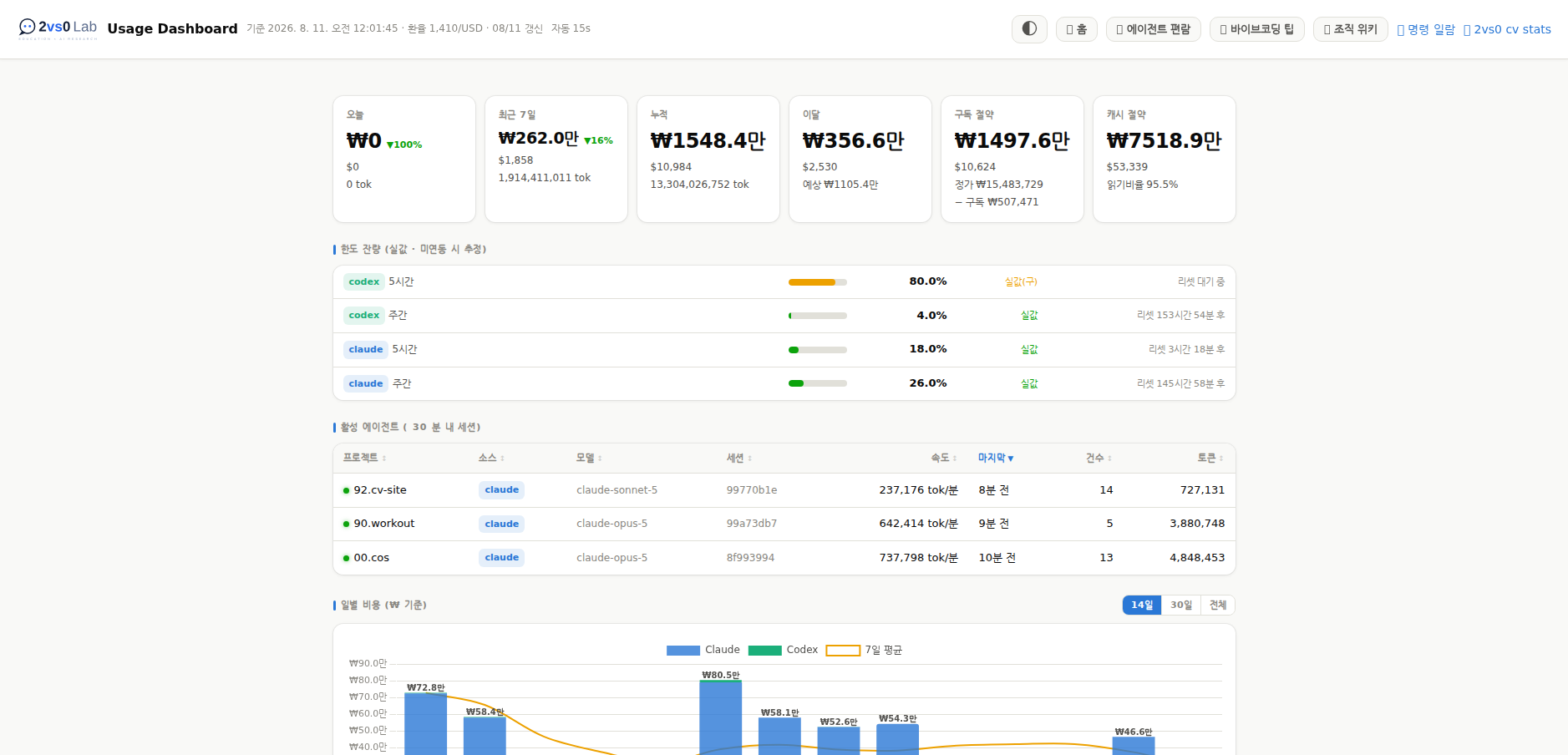1568x755 pixels.
Task: Click the ₩54.3만 chart bar
Action: click(x=897, y=739)
